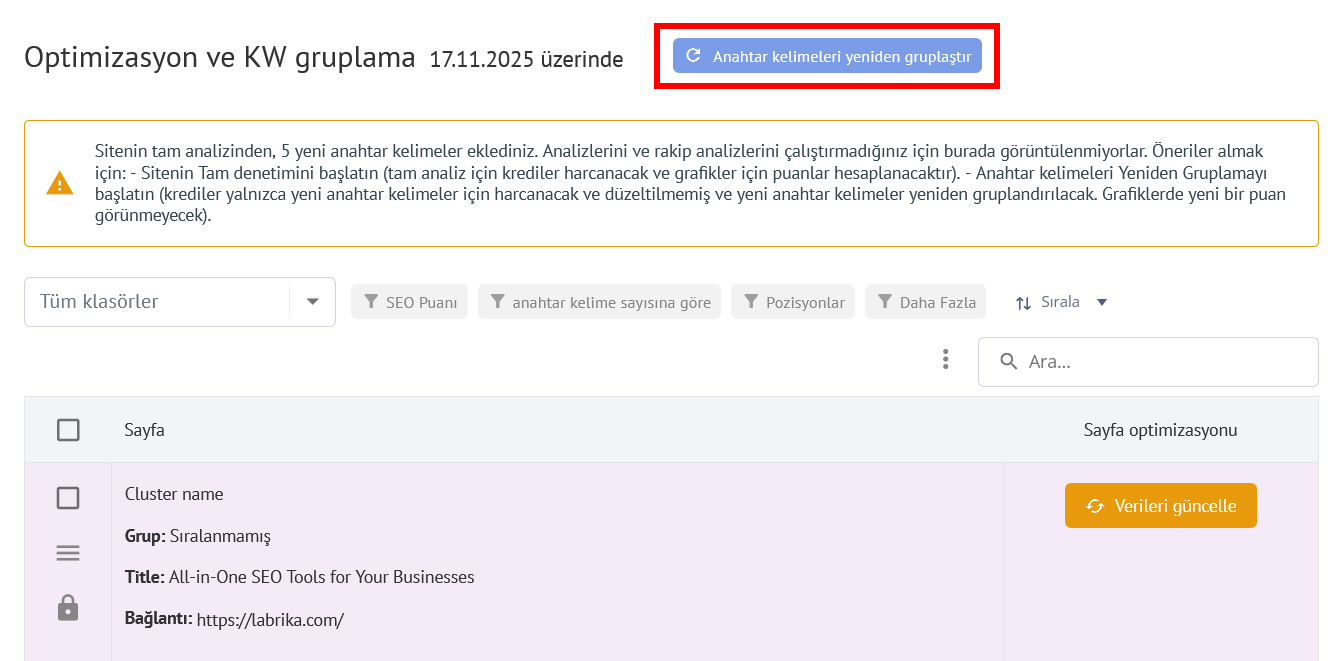Click the Anahtar kelimeleri yeniden gruplaştır button
1335x661 pixels.
click(x=826, y=56)
